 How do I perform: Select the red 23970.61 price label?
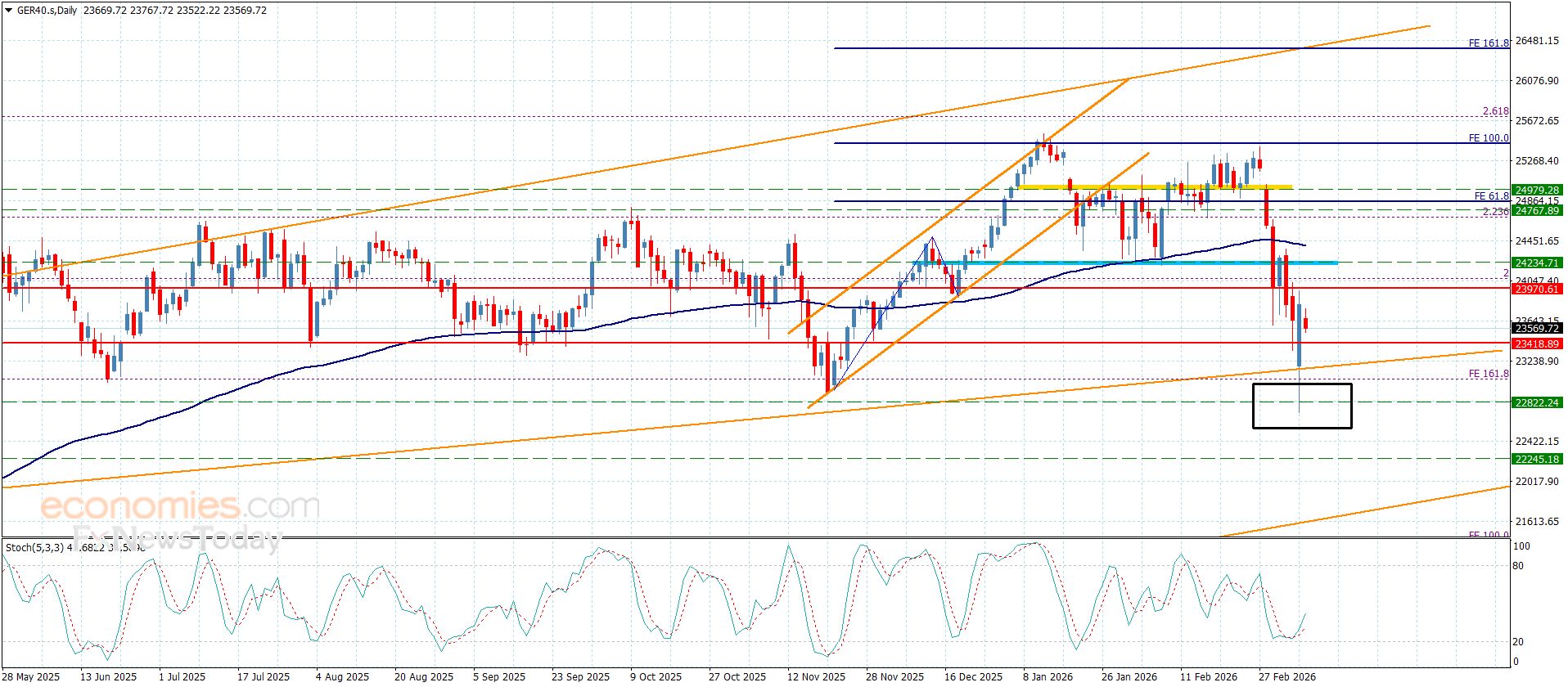pos(1537,290)
